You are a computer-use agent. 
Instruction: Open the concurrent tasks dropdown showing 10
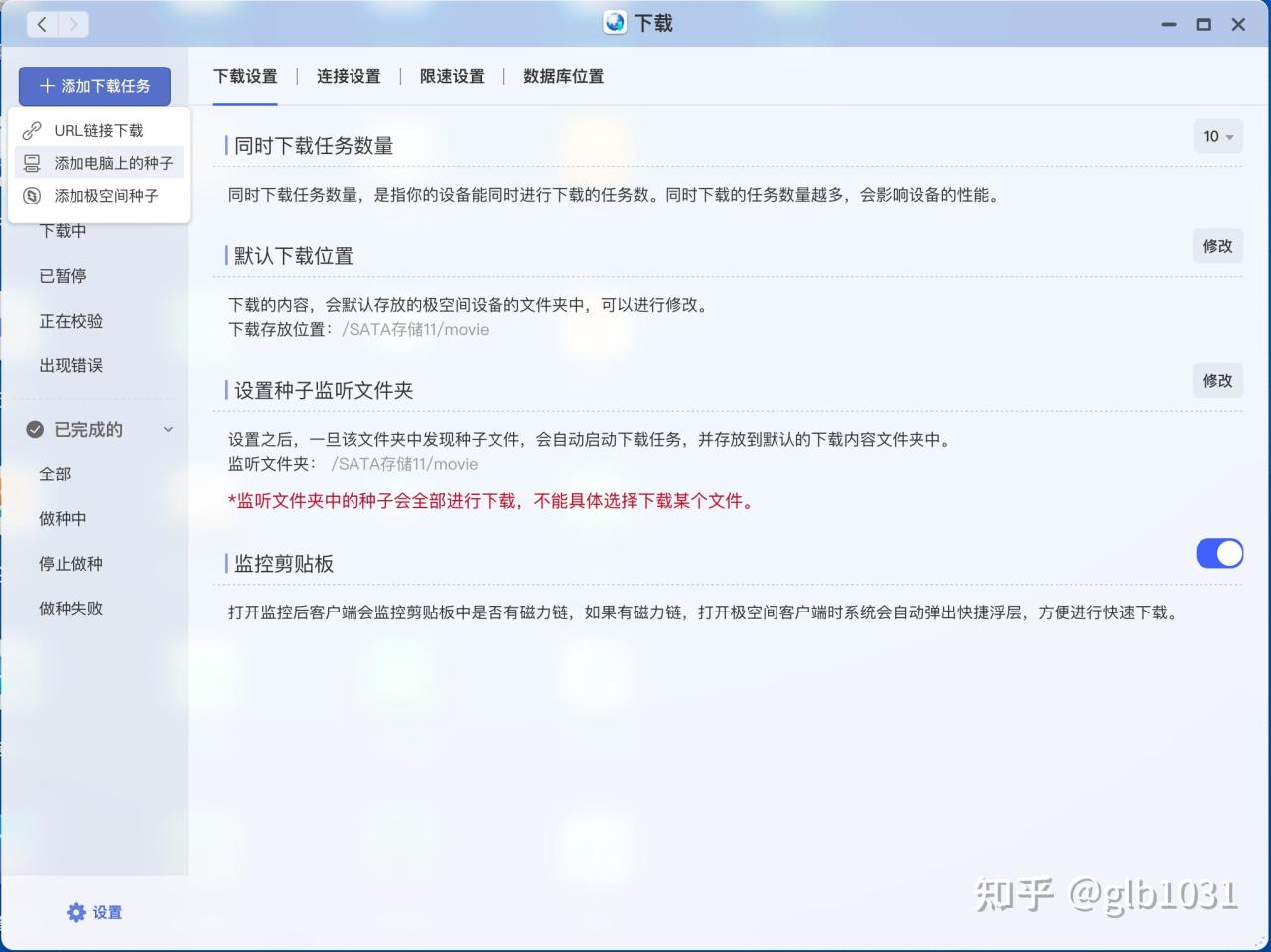(x=1217, y=137)
